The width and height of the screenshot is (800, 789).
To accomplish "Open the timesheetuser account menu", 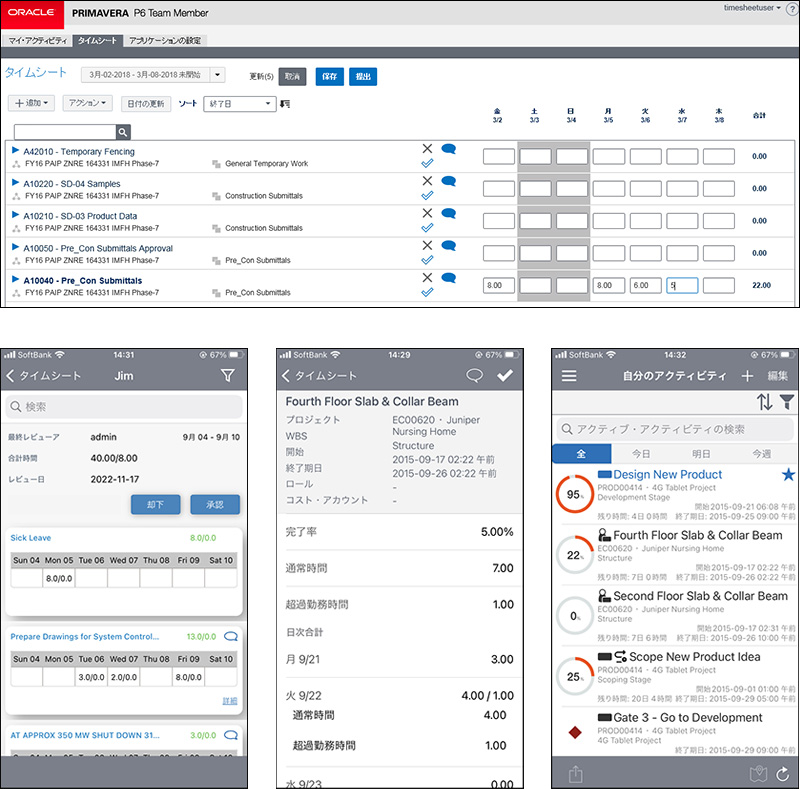I will pos(752,8).
